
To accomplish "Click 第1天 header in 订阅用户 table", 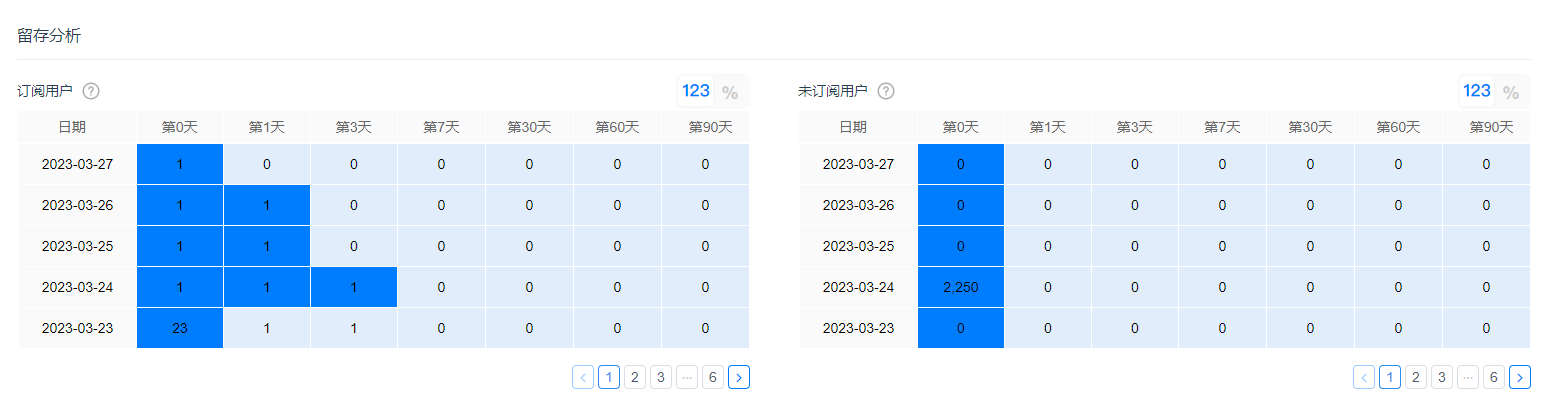I will coord(267,127).
